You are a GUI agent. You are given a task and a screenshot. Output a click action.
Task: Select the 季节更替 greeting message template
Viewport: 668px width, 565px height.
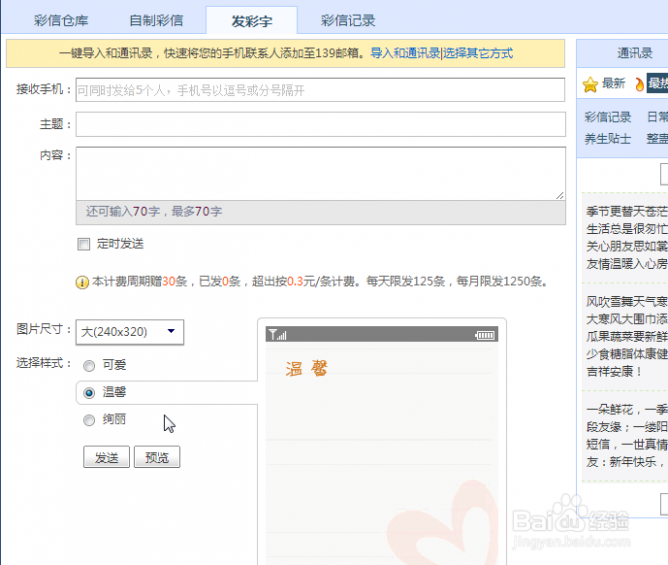tap(625, 237)
